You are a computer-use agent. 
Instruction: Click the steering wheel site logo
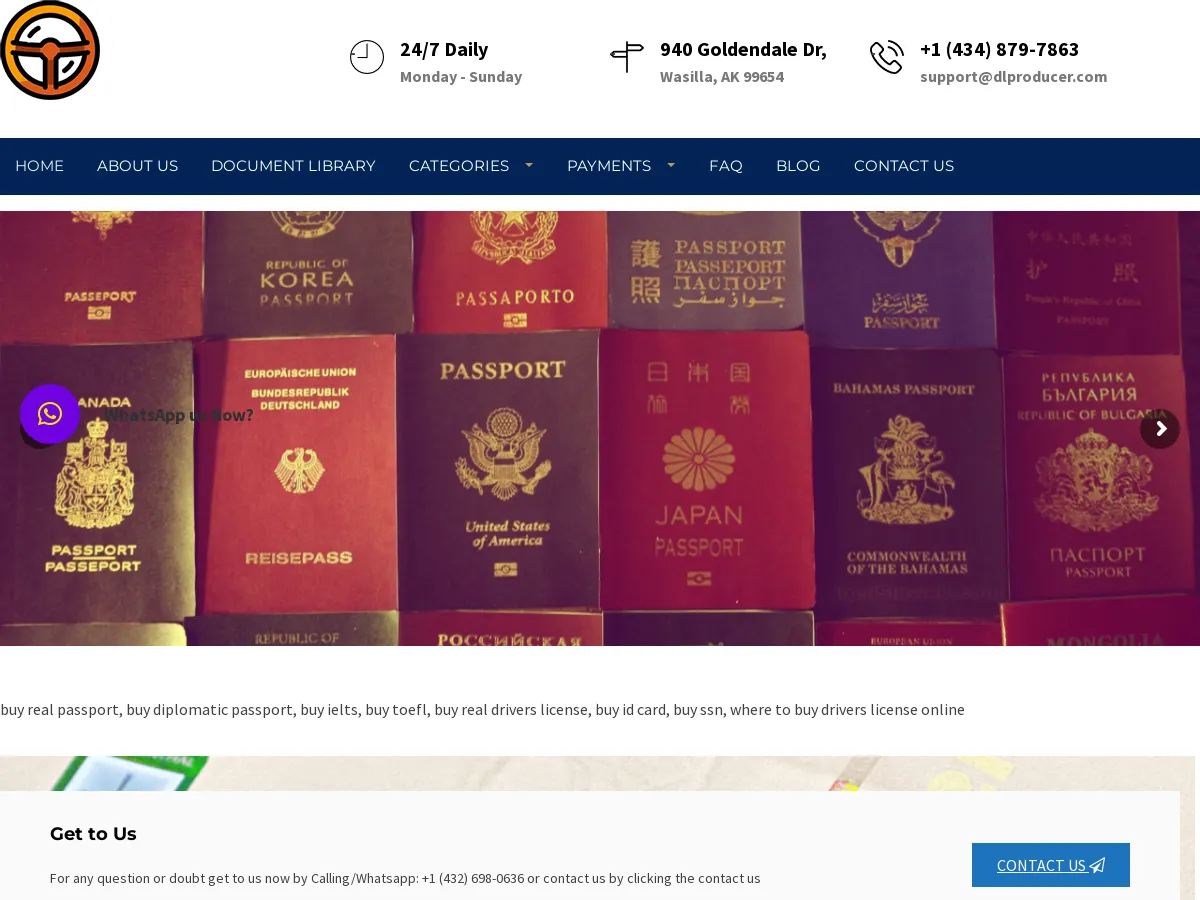pyautogui.click(x=50, y=50)
